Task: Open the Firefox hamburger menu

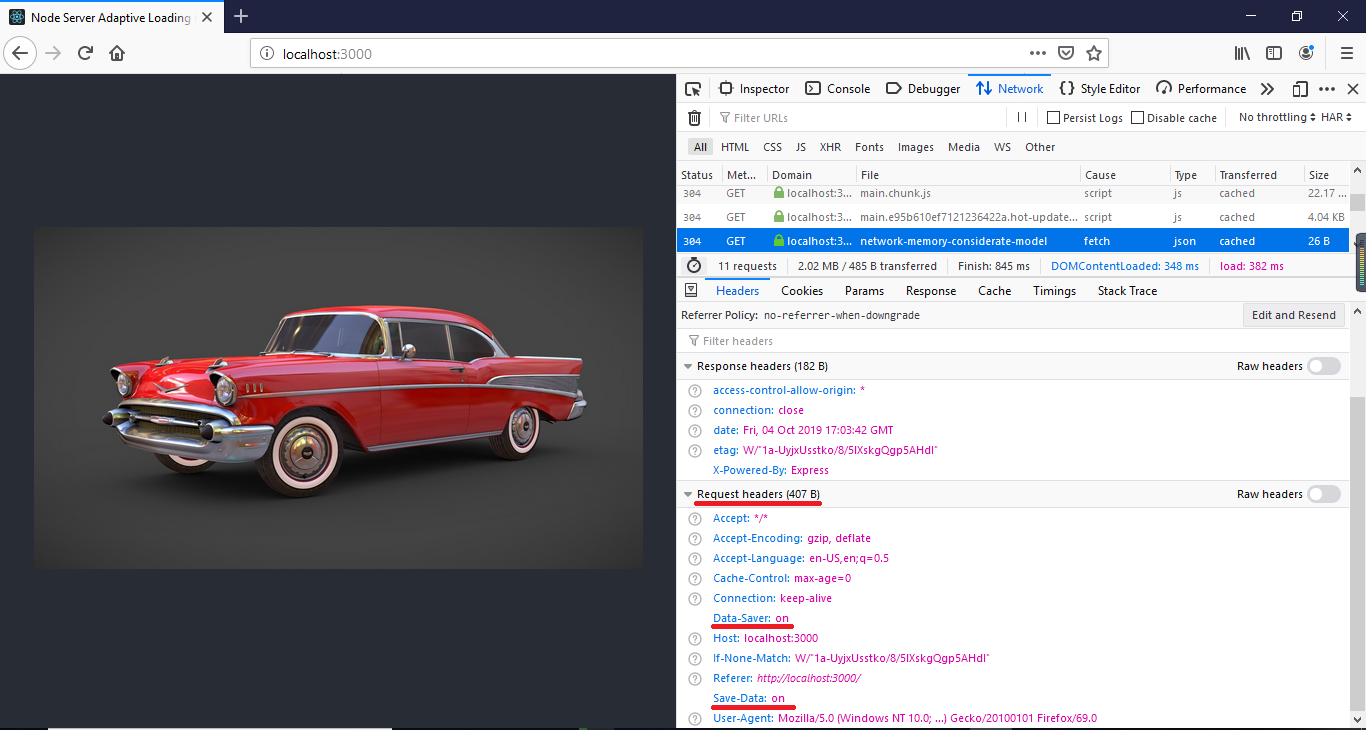Action: pos(1347,53)
